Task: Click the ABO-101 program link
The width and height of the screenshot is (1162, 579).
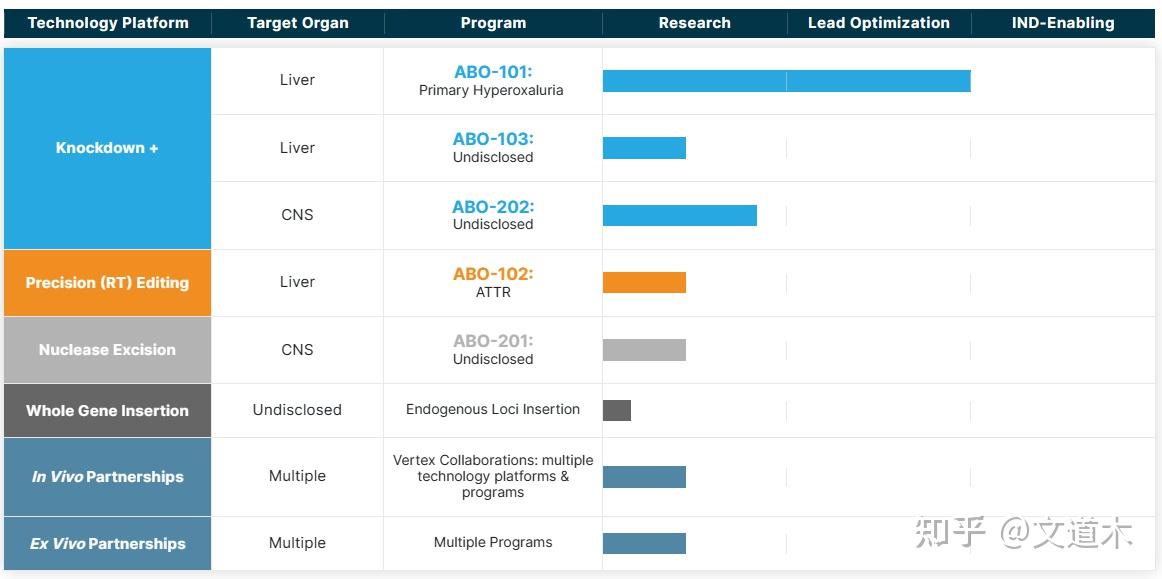Action: point(493,72)
